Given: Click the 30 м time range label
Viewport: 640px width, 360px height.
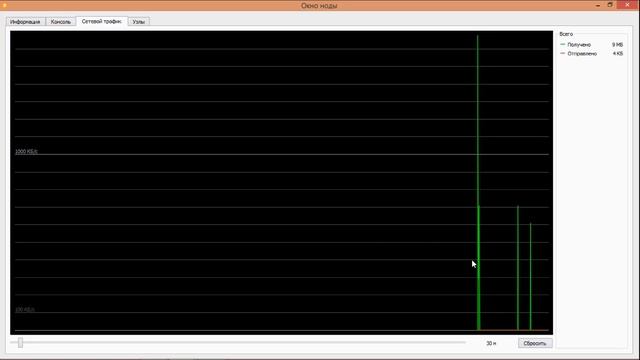Looking at the screenshot, I should point(491,343).
